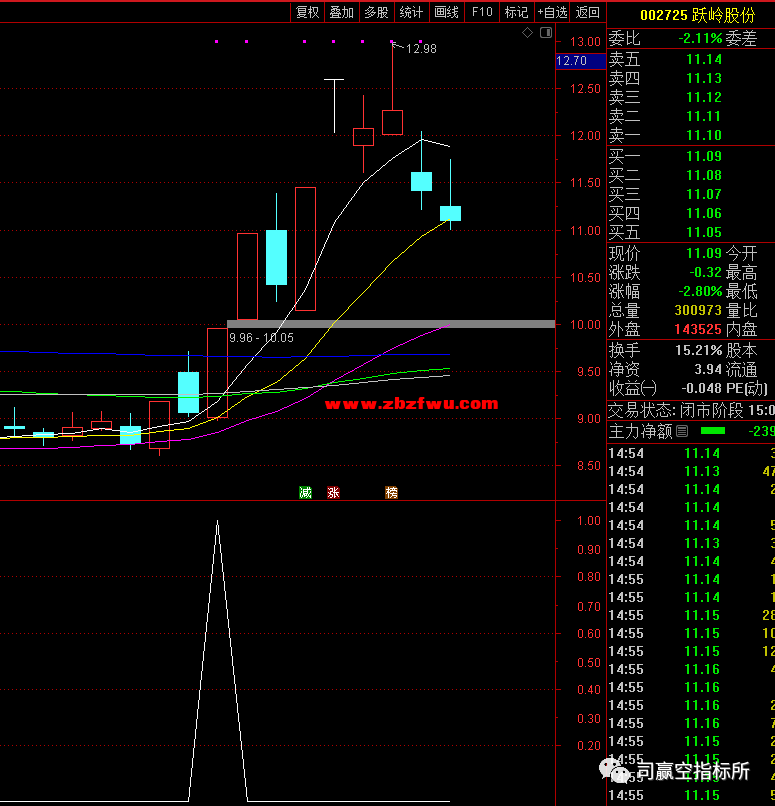Click the gray 9.96 - 10.05 gap band
This screenshot has height=806, width=775.
390,324
